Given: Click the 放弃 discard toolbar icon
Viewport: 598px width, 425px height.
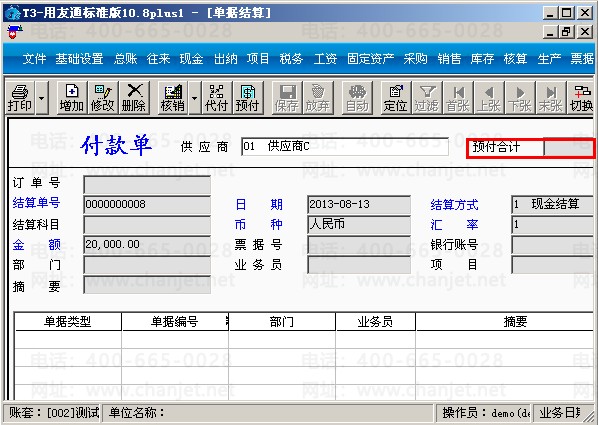Looking at the screenshot, I should tap(318, 98).
